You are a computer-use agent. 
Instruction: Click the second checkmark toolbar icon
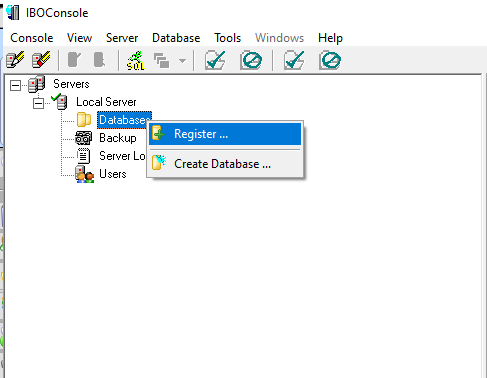(x=294, y=60)
